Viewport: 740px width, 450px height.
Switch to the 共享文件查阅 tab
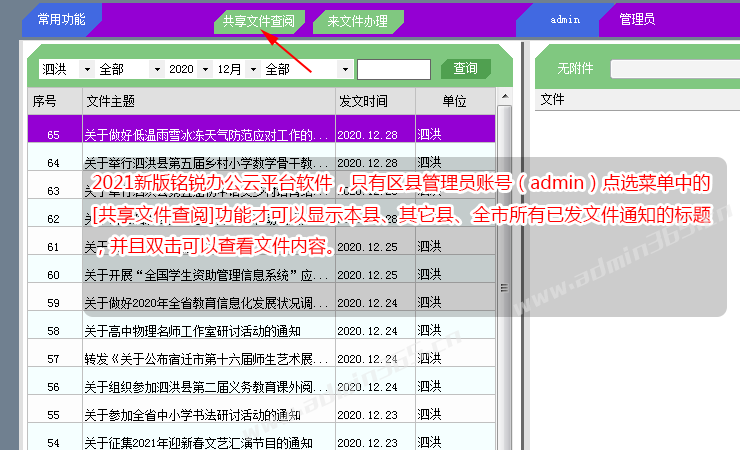click(259, 21)
